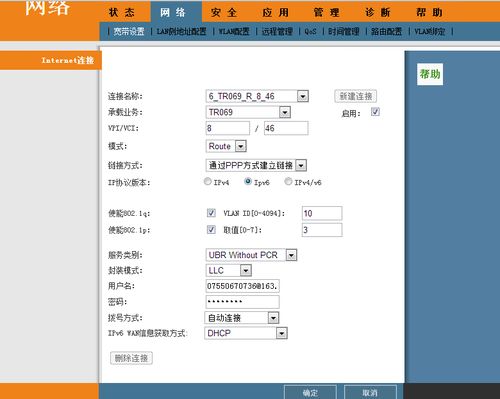Screen dimensions: 500x399
Task: Click the 删除连接 button
Action: pyautogui.click(x=131, y=358)
